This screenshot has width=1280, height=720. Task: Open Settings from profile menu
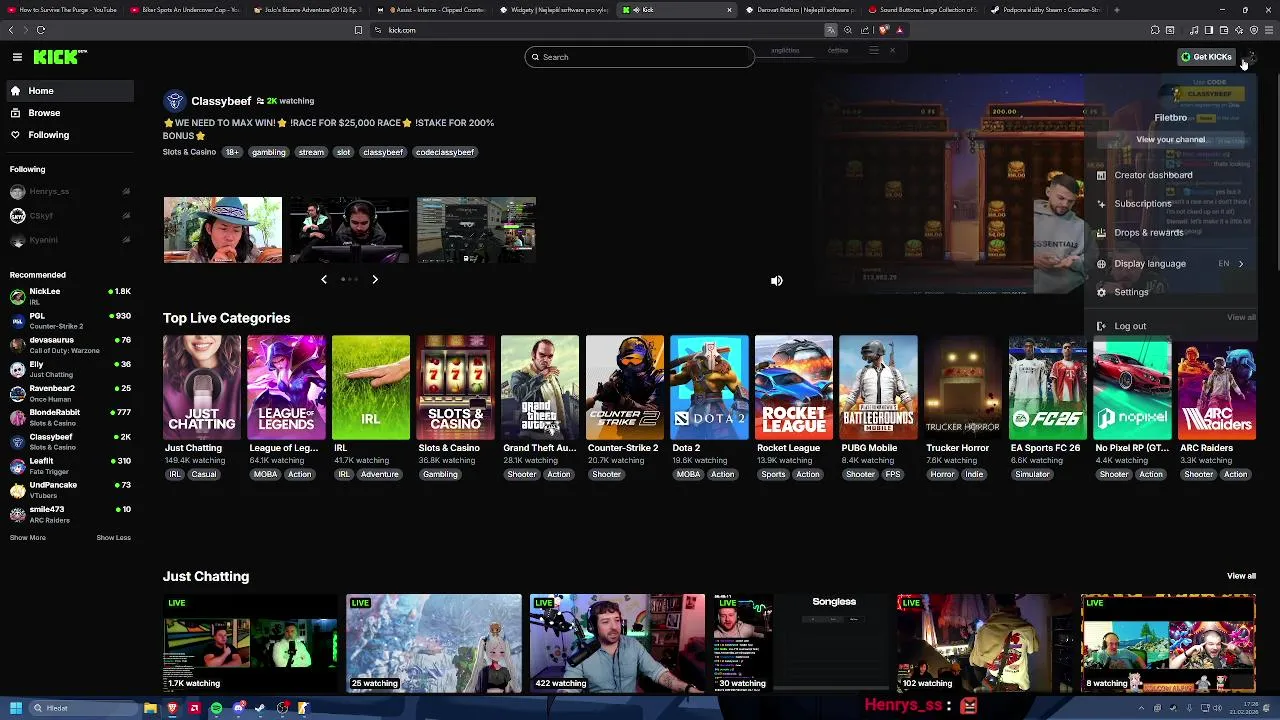click(1170, 292)
